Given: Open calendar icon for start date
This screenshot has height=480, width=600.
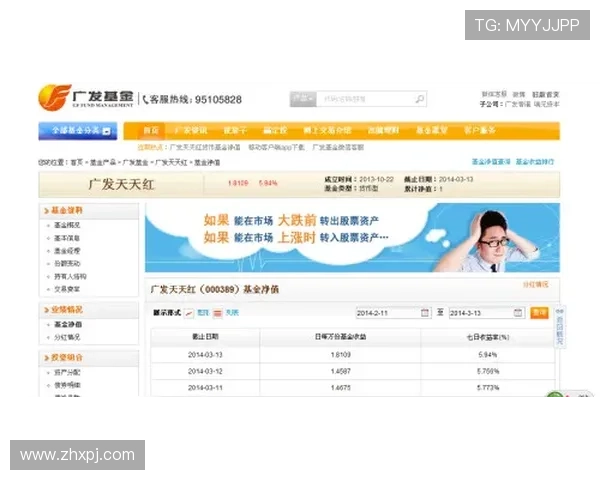Looking at the screenshot, I should click(425, 313).
